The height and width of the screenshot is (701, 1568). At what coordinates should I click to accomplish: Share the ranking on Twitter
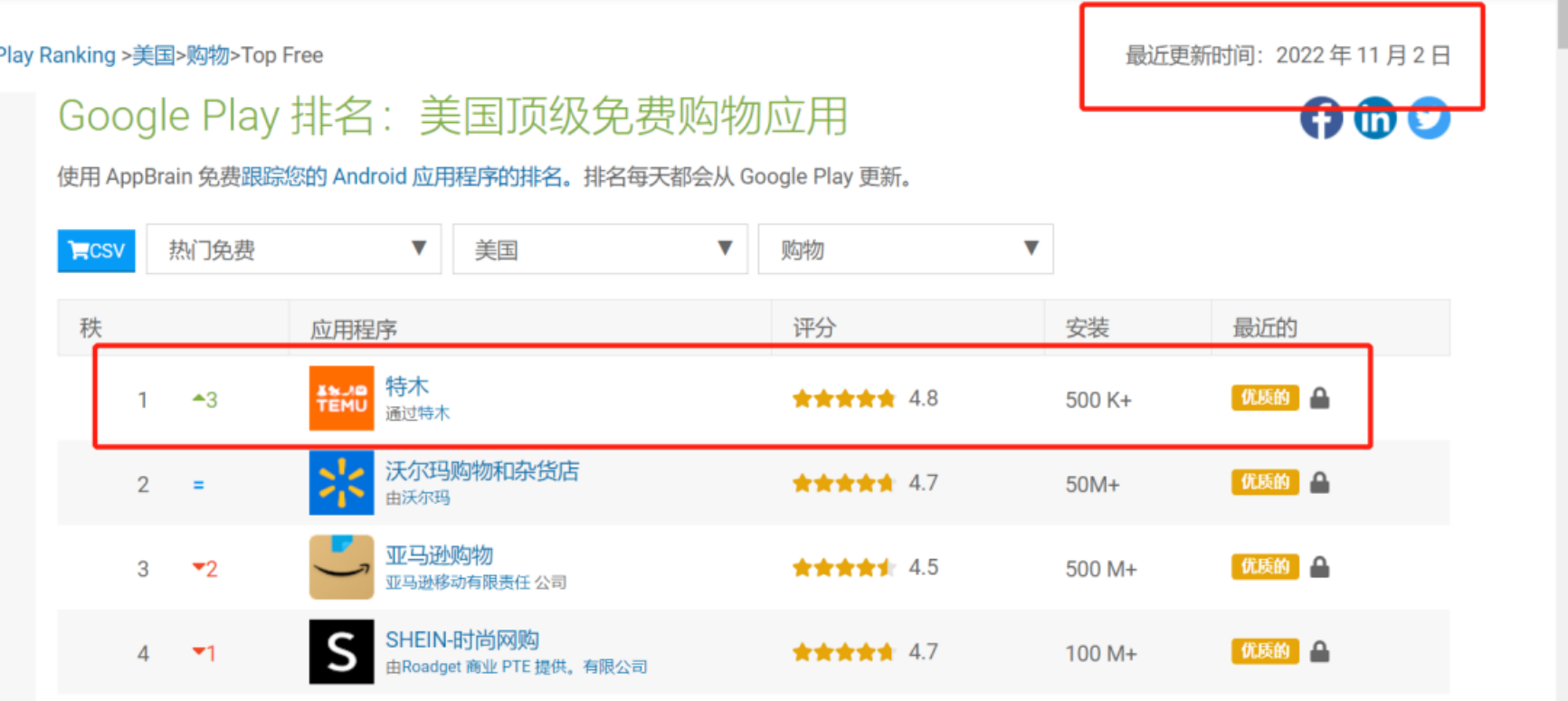point(1430,118)
